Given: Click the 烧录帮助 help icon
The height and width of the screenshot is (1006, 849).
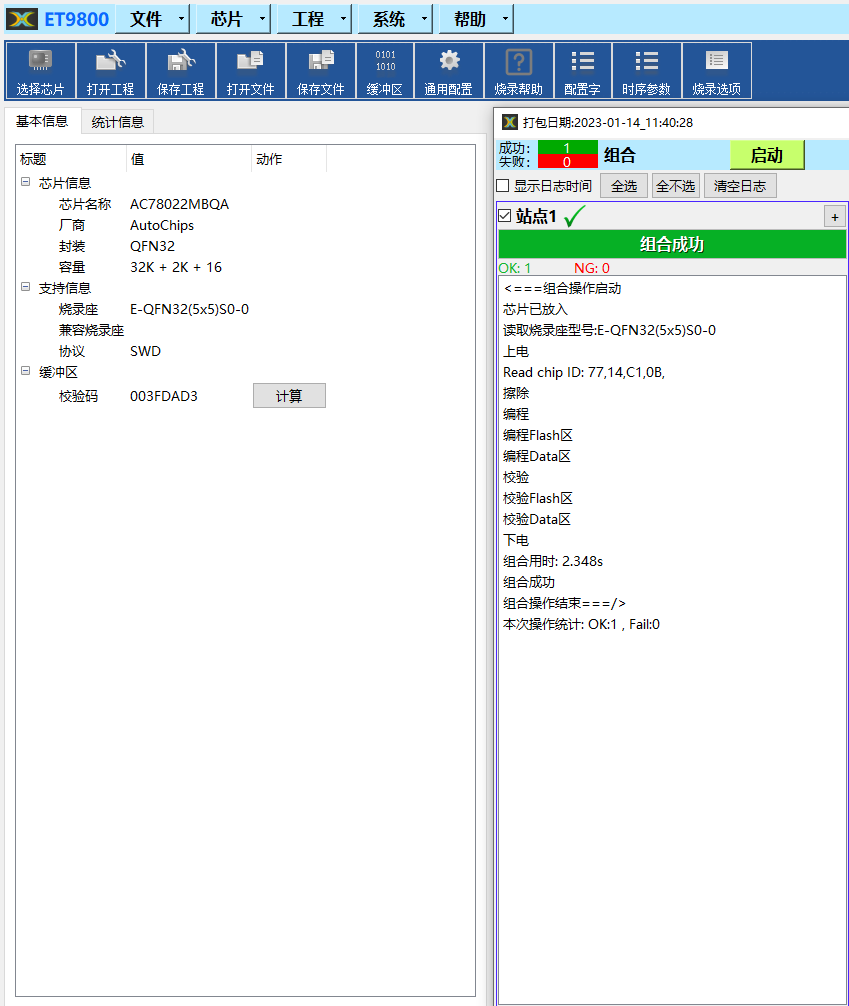Looking at the screenshot, I should tap(517, 70).
